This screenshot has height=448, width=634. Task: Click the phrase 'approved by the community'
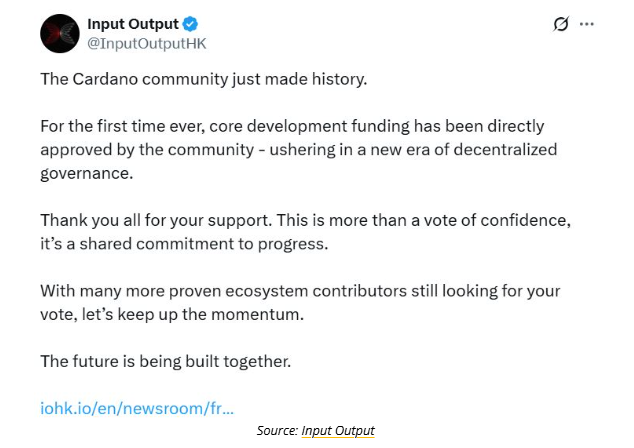[132, 149]
